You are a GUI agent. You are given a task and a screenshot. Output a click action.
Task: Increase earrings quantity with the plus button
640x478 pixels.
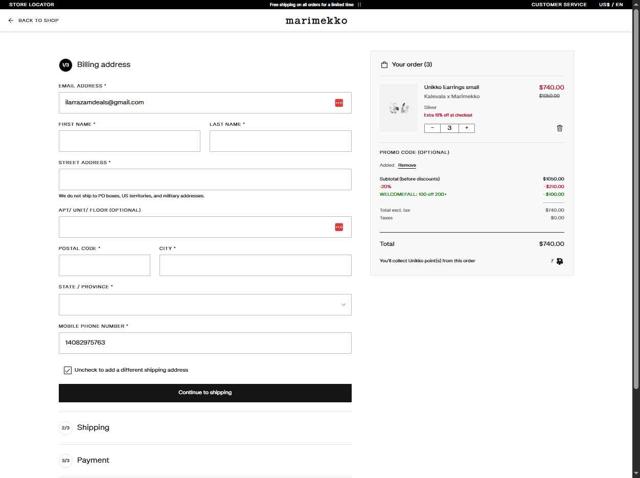467,128
